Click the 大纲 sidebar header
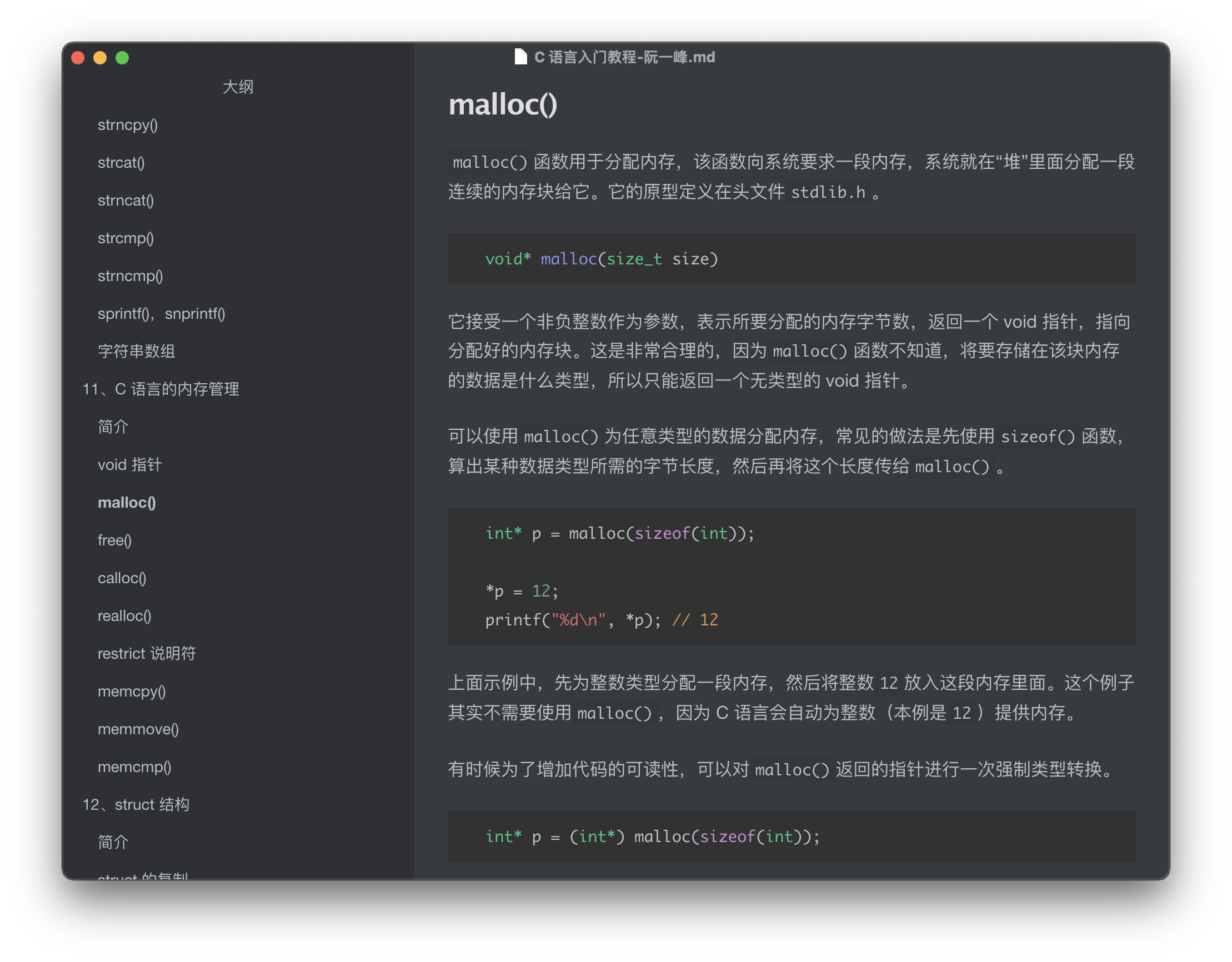This screenshot has width=1232, height=962. pyautogui.click(x=238, y=87)
